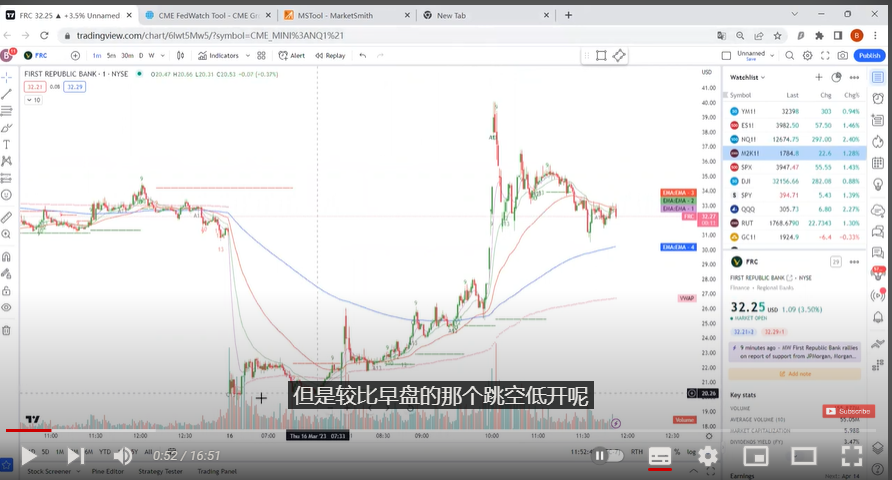Open the Pine Editor panel tab
Viewport: 892px width, 480px height.
click(x=108, y=471)
